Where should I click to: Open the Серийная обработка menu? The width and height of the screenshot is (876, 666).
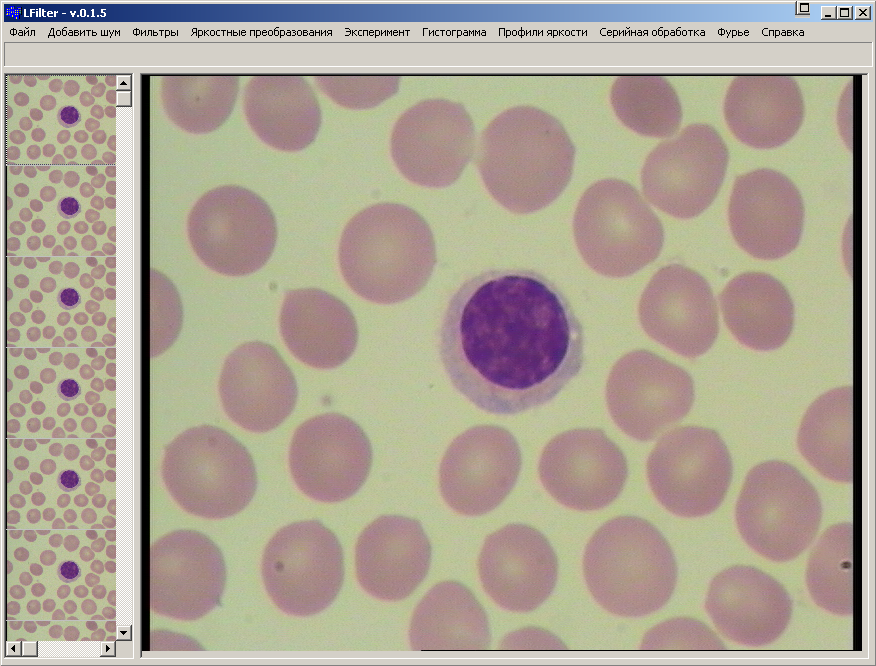point(652,32)
